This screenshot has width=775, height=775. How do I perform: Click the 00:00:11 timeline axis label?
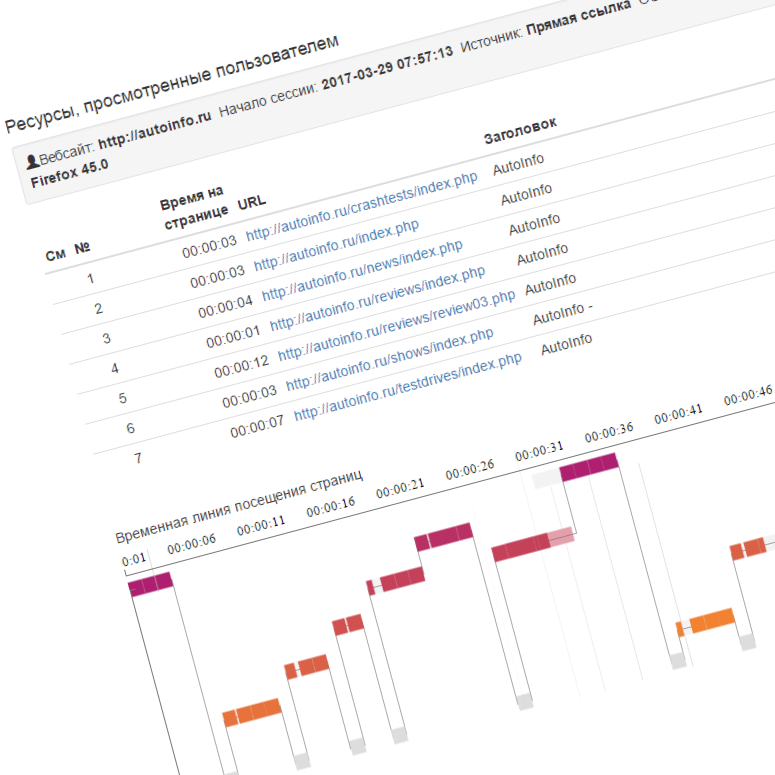(261, 525)
